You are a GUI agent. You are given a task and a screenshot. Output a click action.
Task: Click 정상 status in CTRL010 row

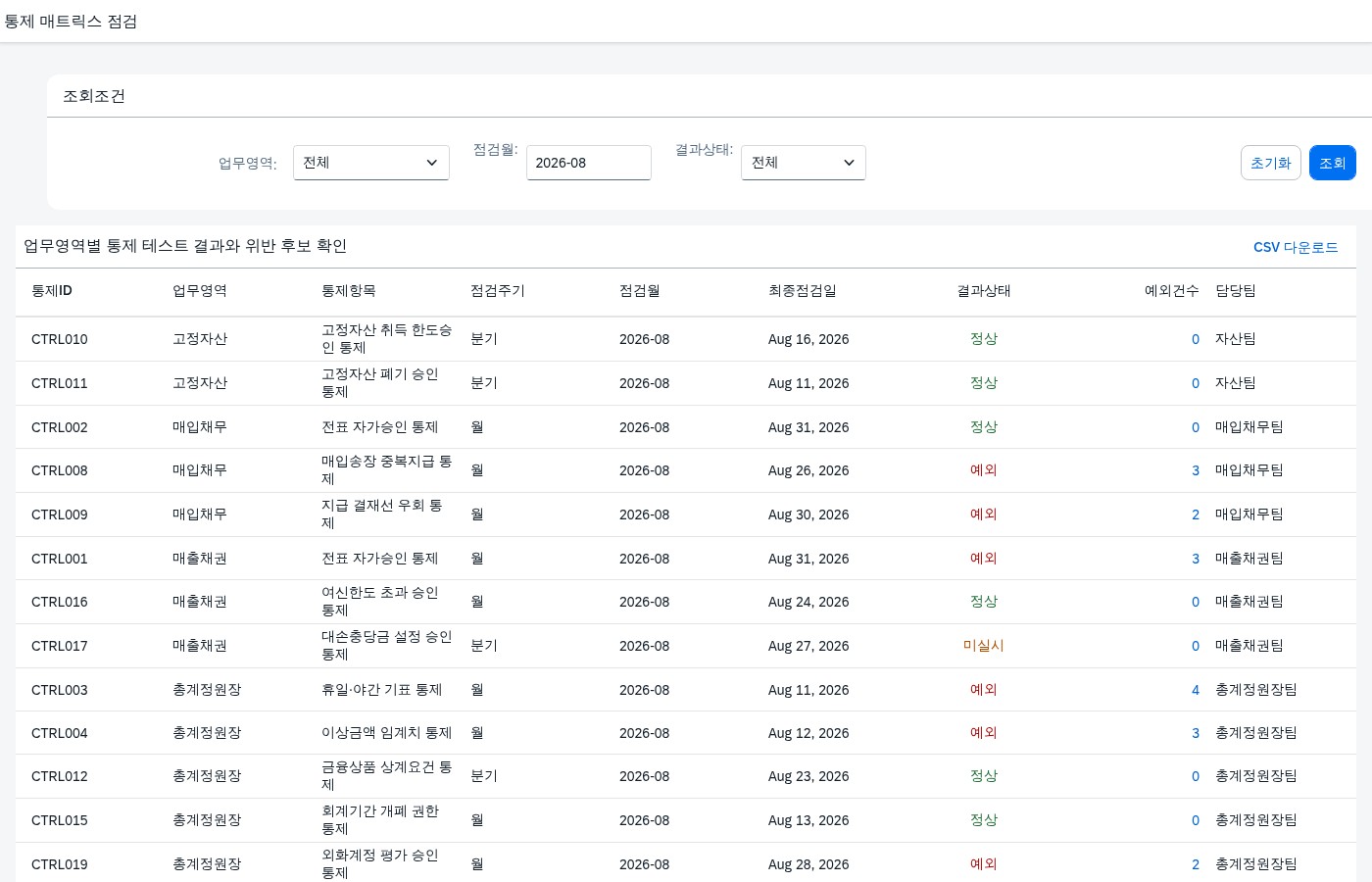coord(984,339)
